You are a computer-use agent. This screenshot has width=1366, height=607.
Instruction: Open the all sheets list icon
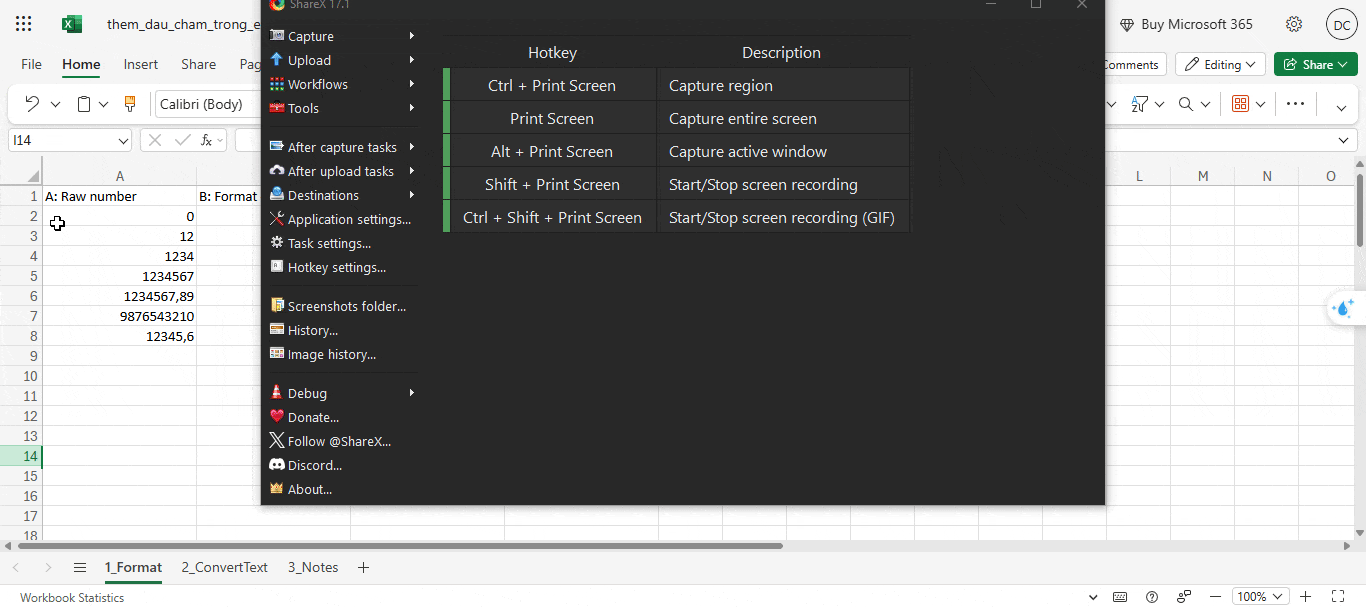pyautogui.click(x=80, y=568)
